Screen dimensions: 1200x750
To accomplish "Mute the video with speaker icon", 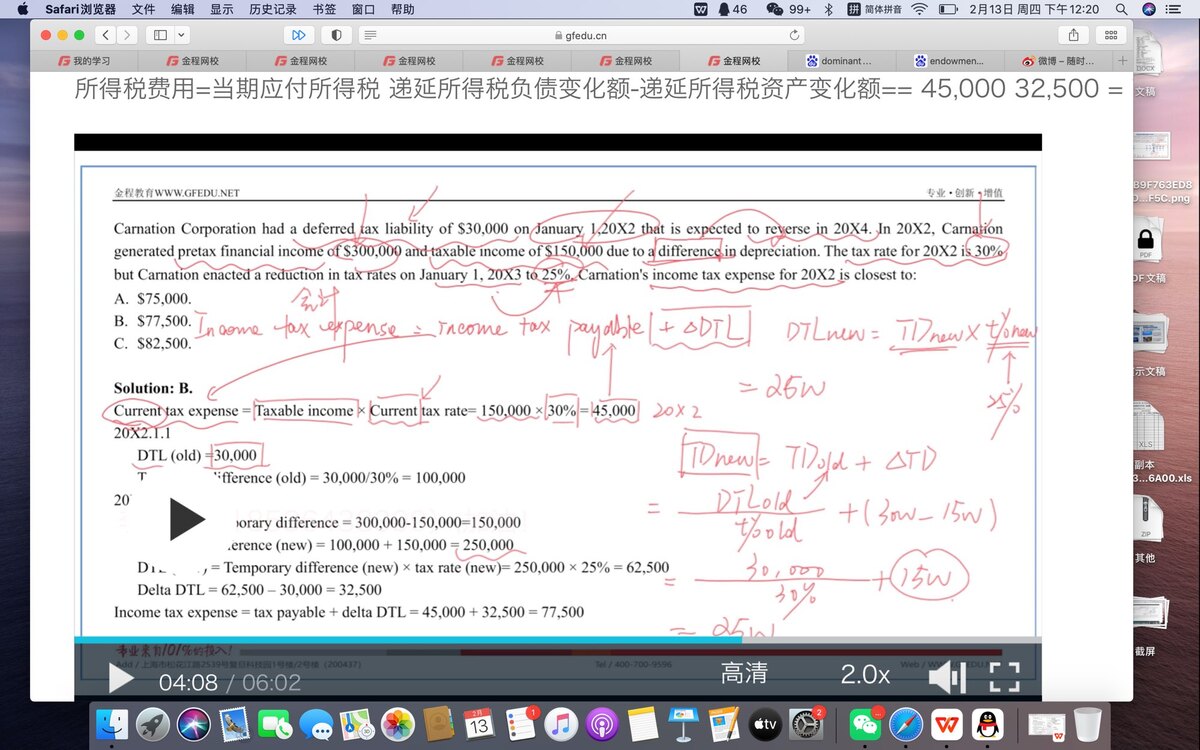I will (x=946, y=677).
